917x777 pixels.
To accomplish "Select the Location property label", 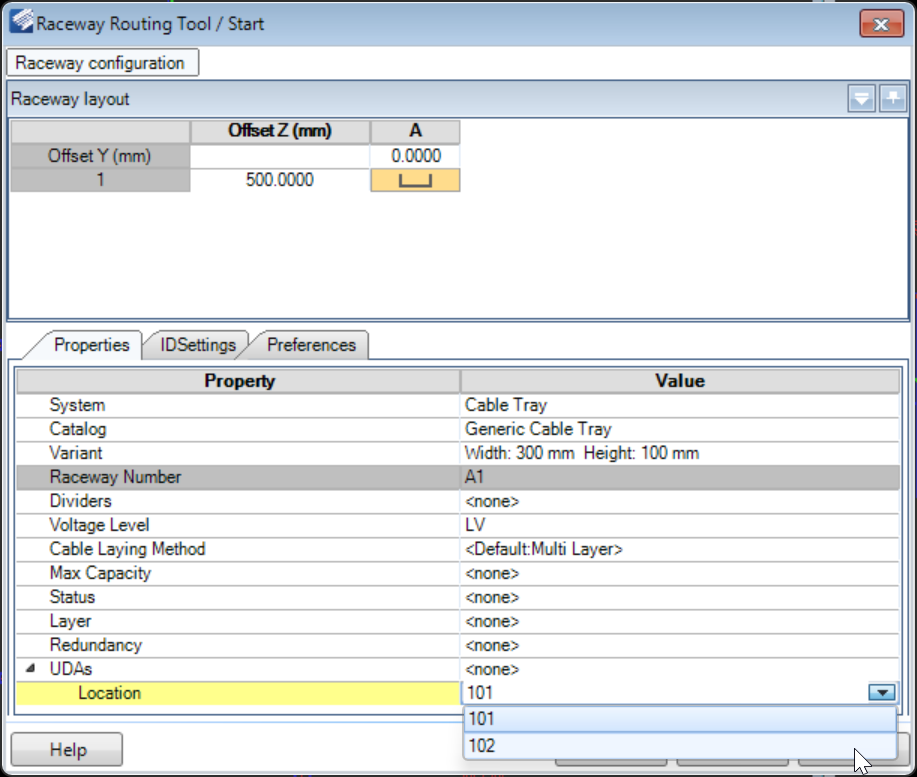I will (109, 693).
